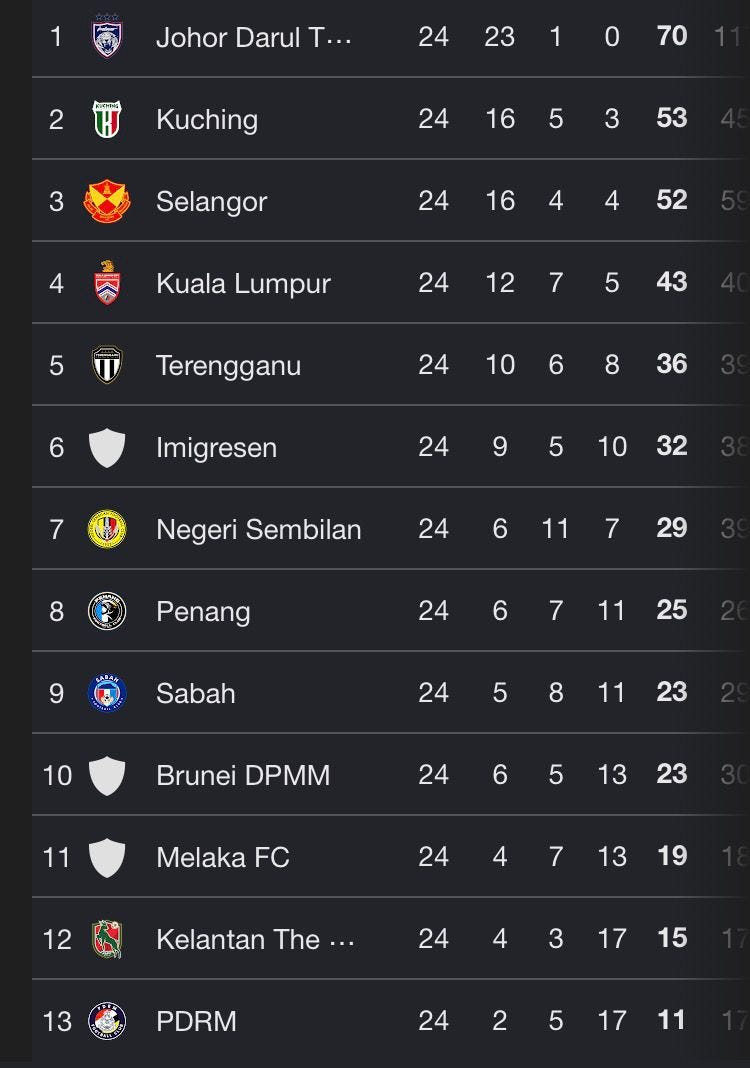Image resolution: width=750 pixels, height=1068 pixels.
Task: Tap the Penang round badge
Action: click(x=107, y=611)
